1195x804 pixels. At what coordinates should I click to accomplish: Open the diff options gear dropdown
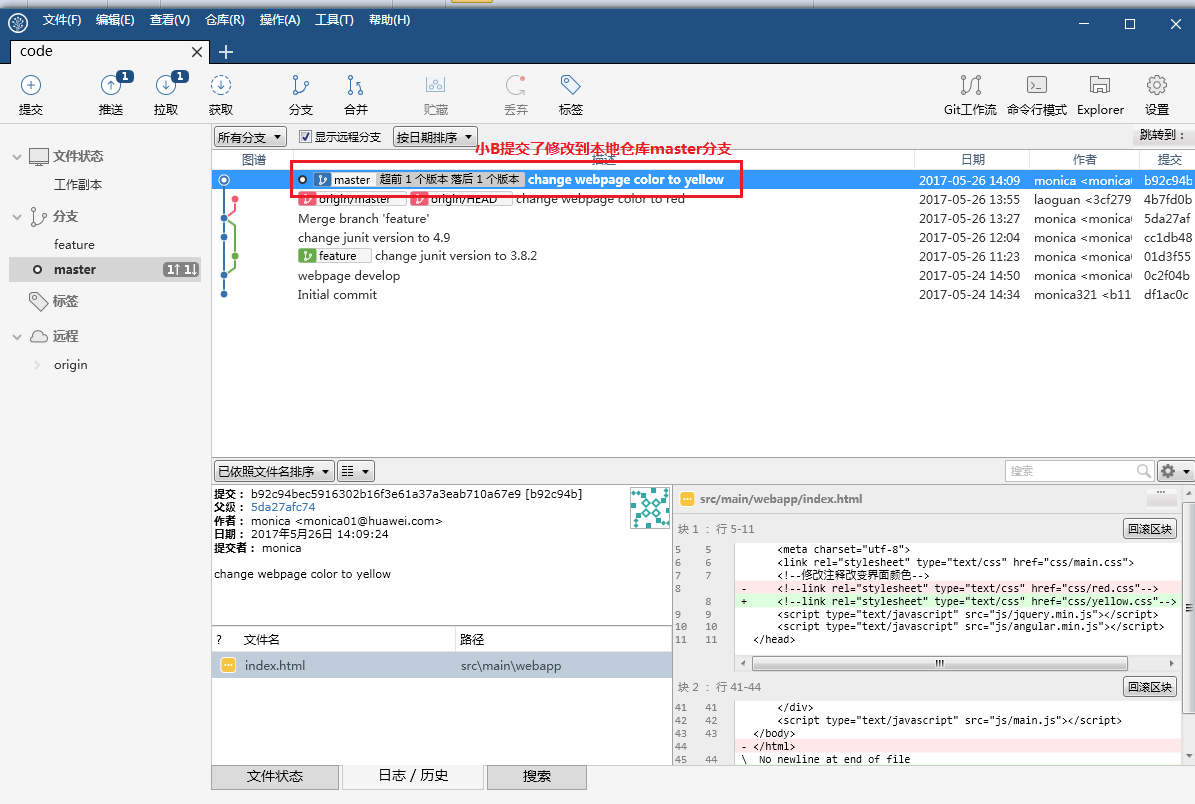click(1174, 471)
